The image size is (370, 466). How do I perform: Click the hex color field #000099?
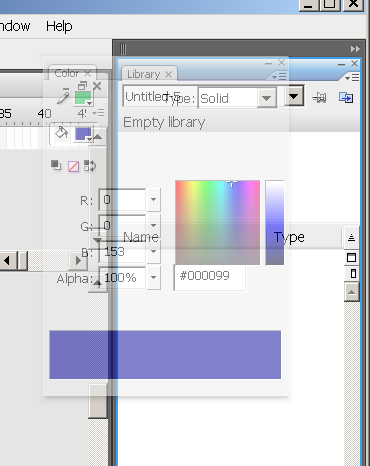210,276
